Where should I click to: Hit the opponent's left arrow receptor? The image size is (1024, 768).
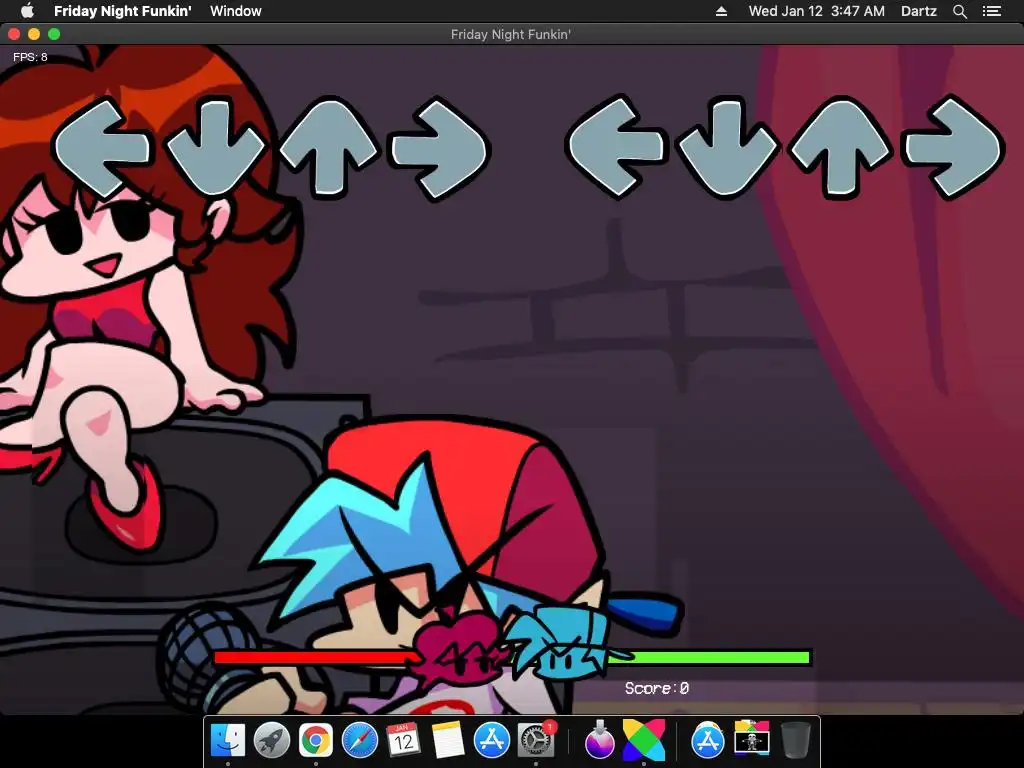click(103, 148)
